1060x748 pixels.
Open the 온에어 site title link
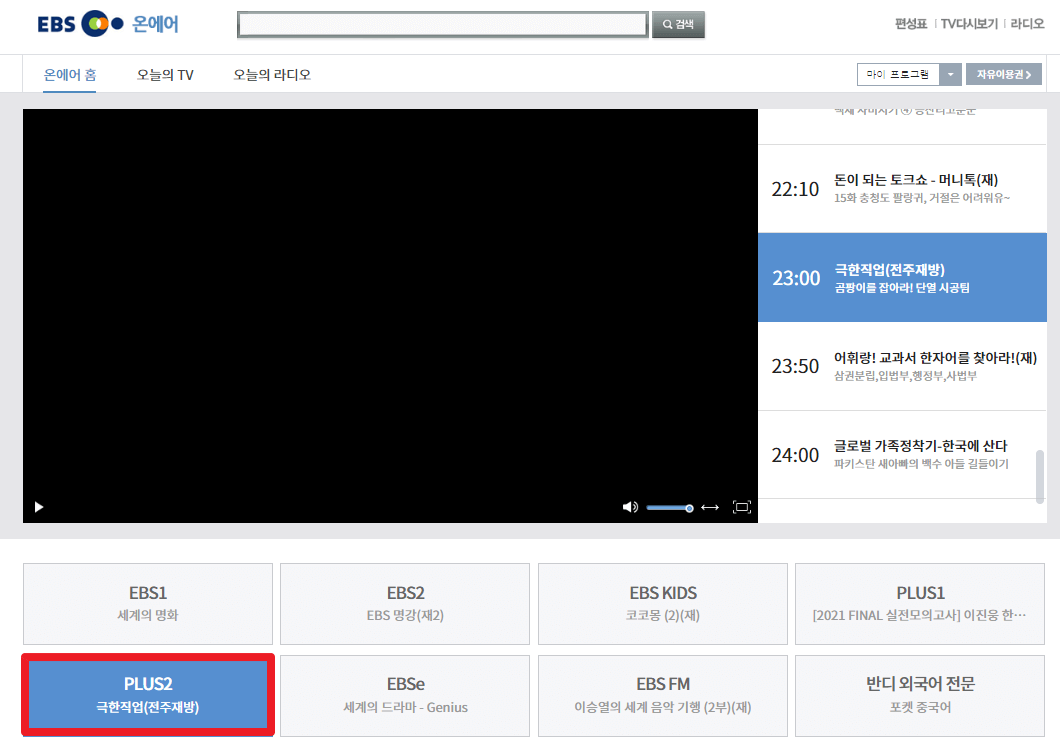point(155,24)
